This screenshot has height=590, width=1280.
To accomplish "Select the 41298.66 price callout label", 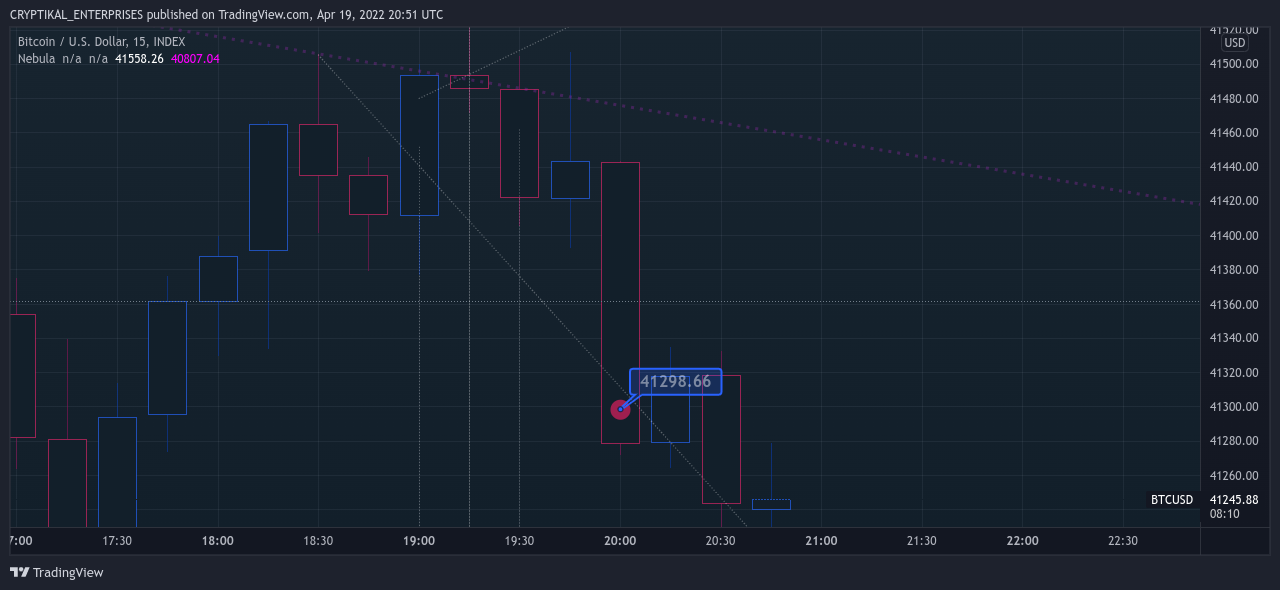I will tap(675, 381).
